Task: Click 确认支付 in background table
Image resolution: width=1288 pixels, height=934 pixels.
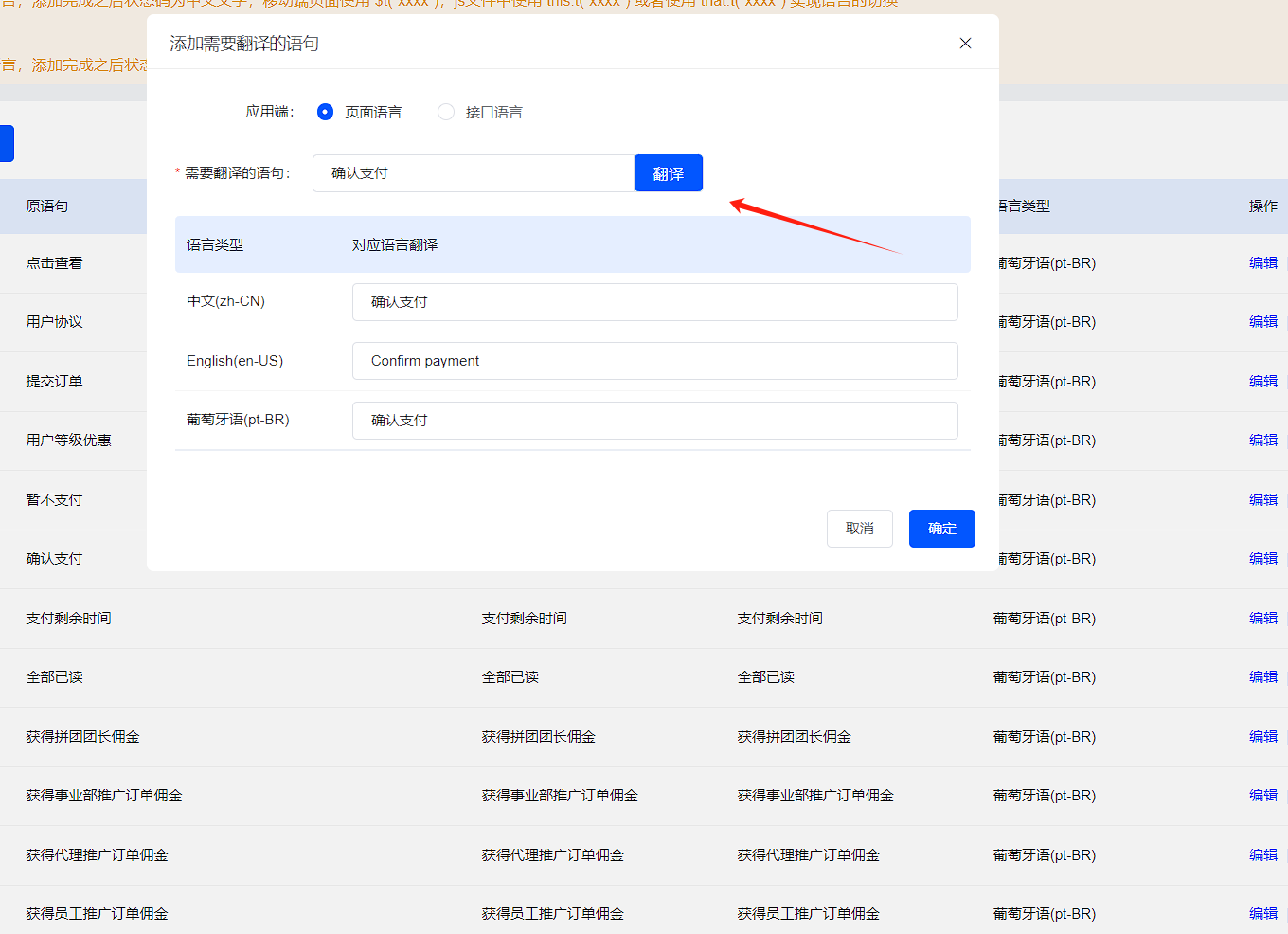Action: [x=54, y=559]
